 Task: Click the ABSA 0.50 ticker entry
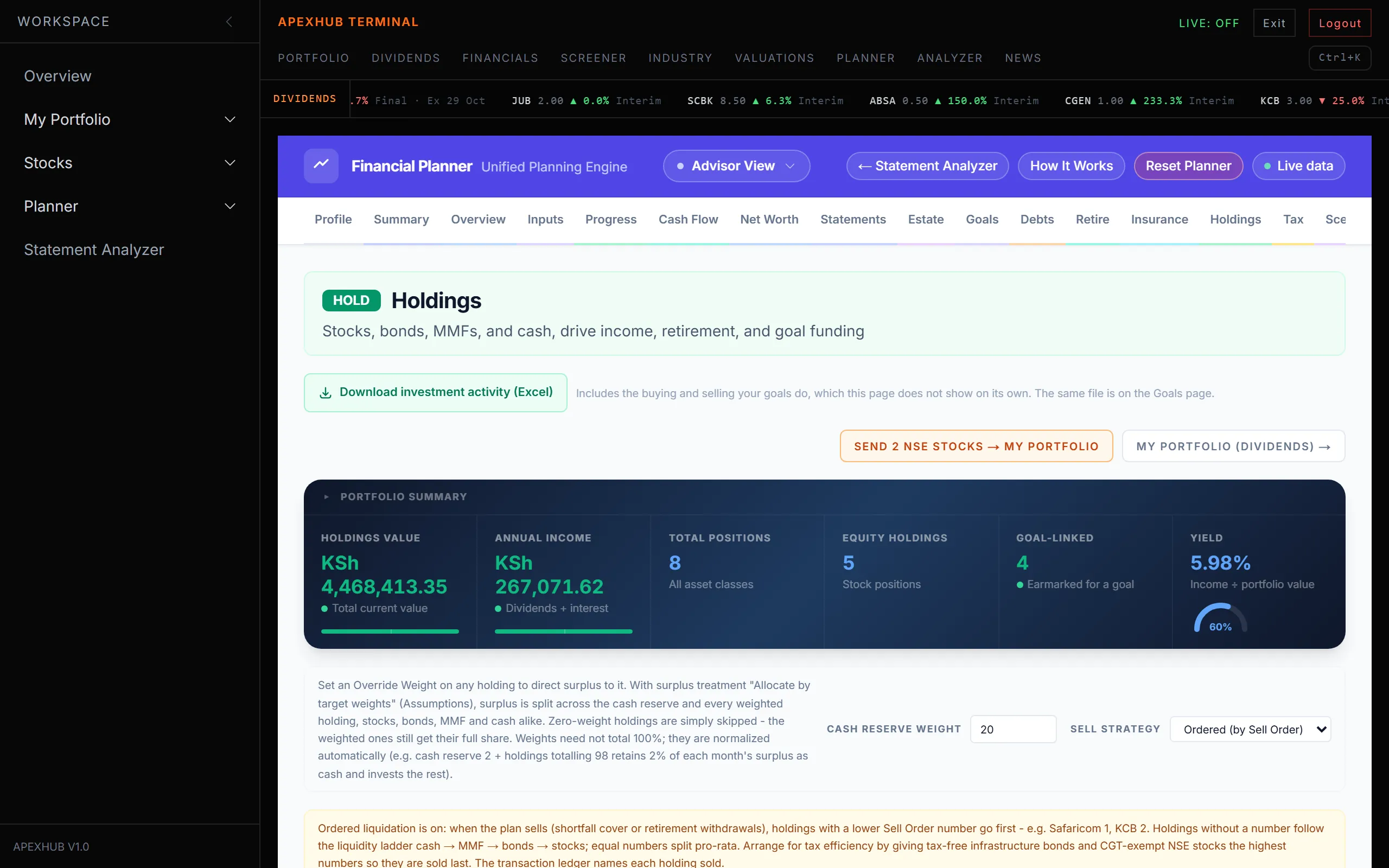(x=954, y=100)
